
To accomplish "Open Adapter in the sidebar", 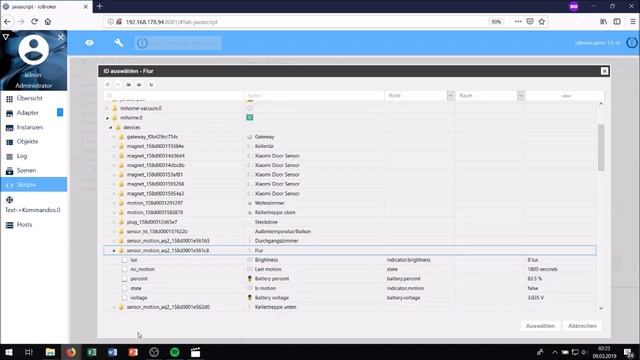I will pos(33,113).
